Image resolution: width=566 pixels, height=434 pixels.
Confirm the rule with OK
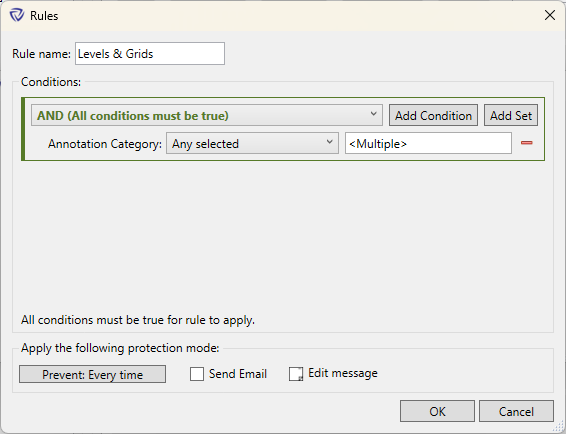click(x=437, y=411)
